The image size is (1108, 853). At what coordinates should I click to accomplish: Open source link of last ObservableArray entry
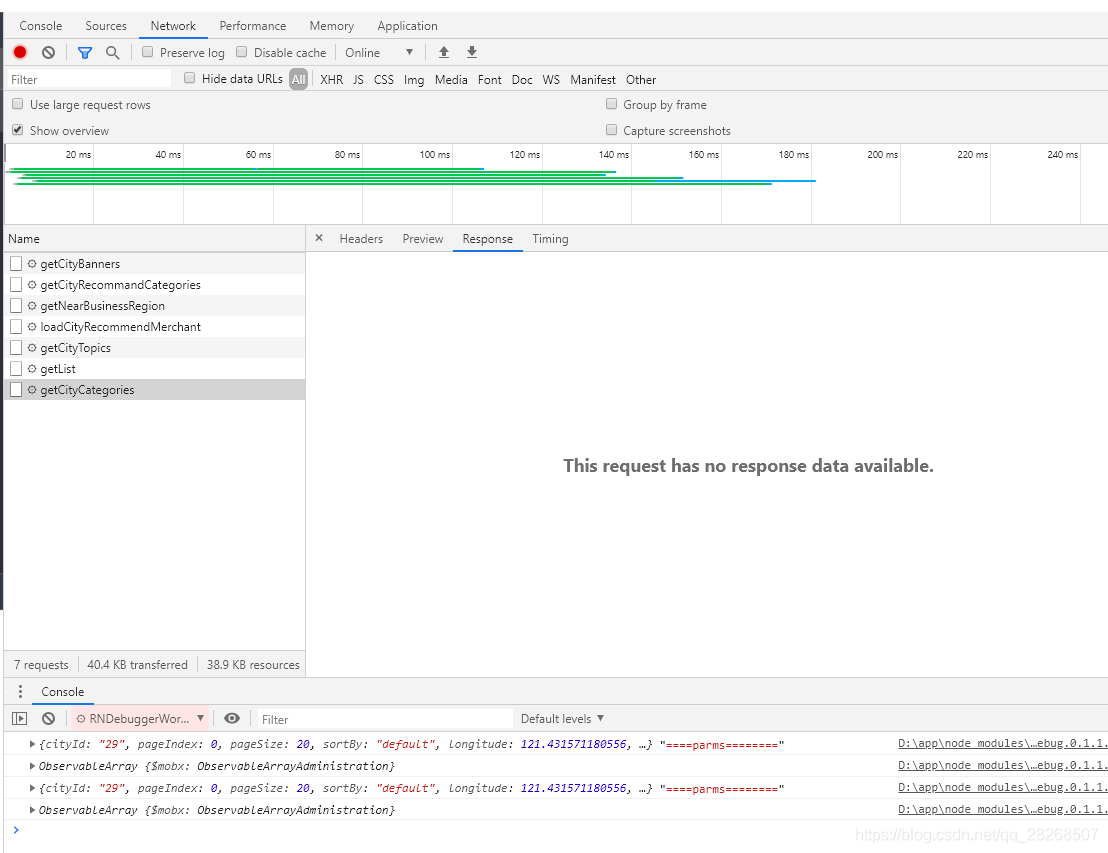click(1002, 809)
